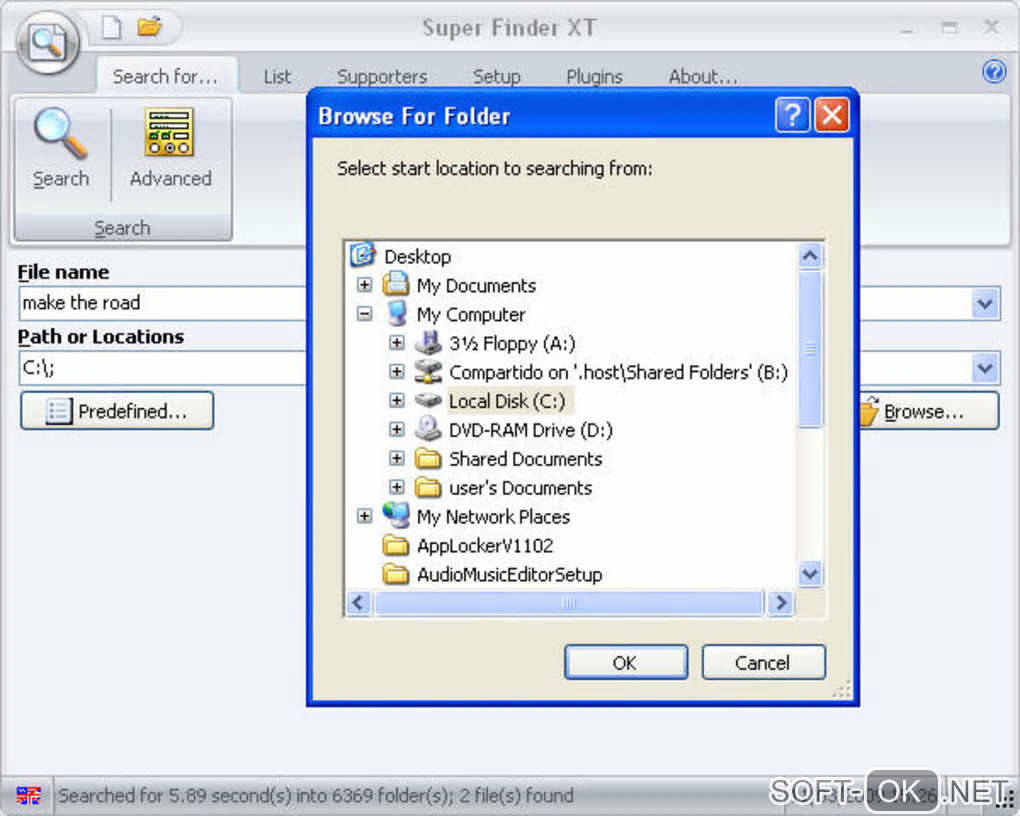1020x816 pixels.
Task: Open the Advanced search settings icon
Action: coord(169,133)
